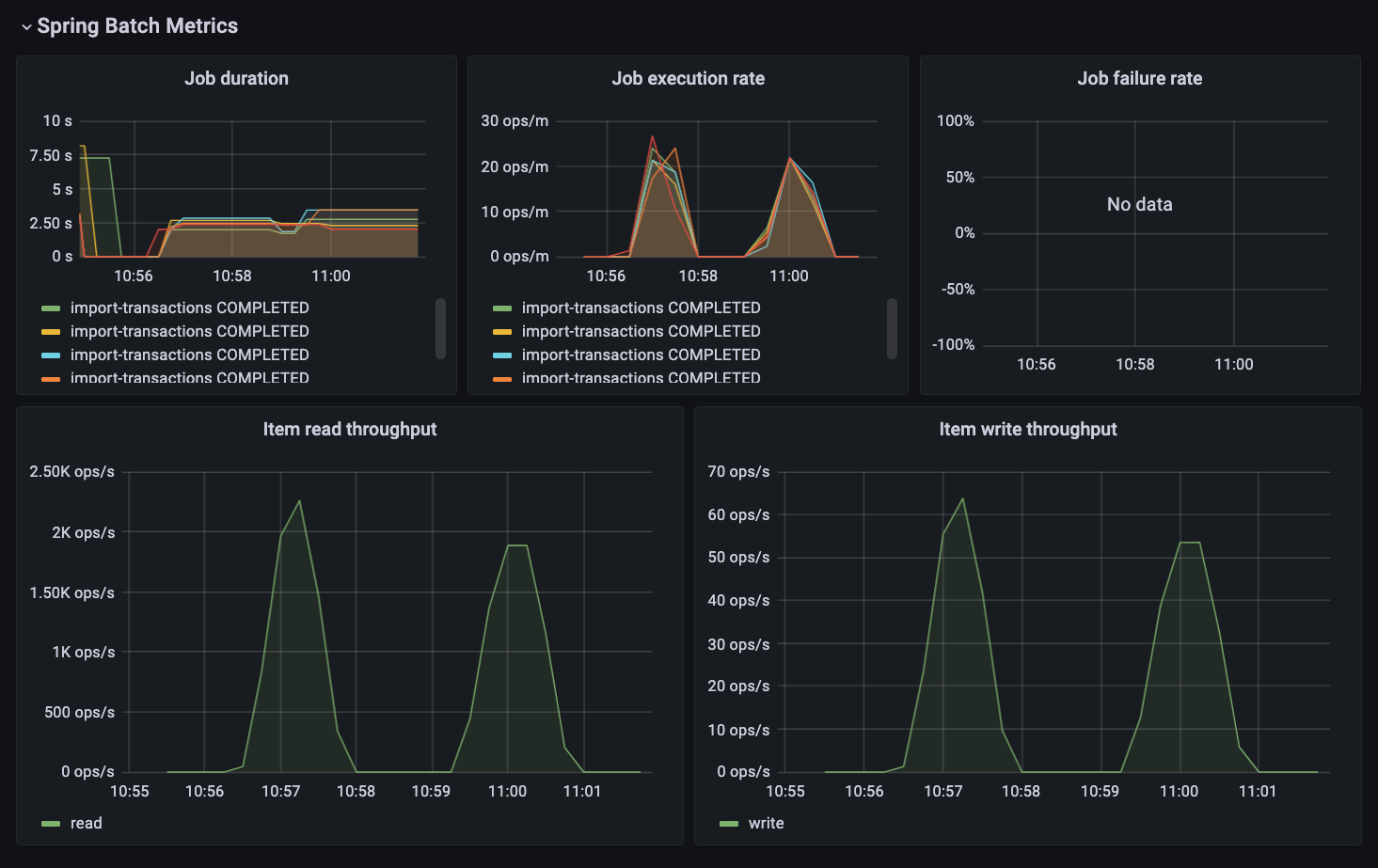Toggle blue import-transactions COMPLETED series in Job duration
Viewport: 1378px width, 868px height.
[x=189, y=355]
